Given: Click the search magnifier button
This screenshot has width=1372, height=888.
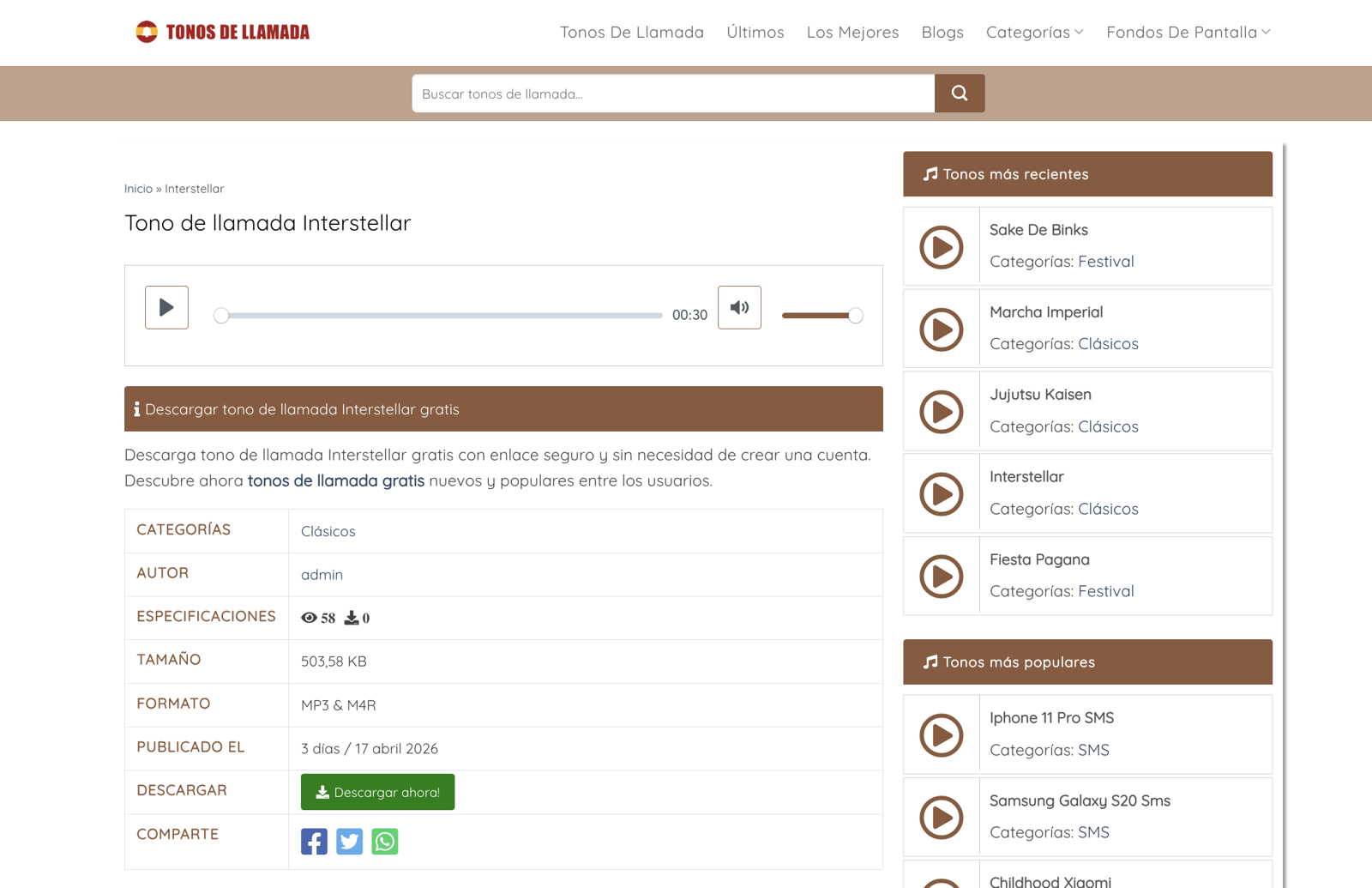Looking at the screenshot, I should (960, 94).
